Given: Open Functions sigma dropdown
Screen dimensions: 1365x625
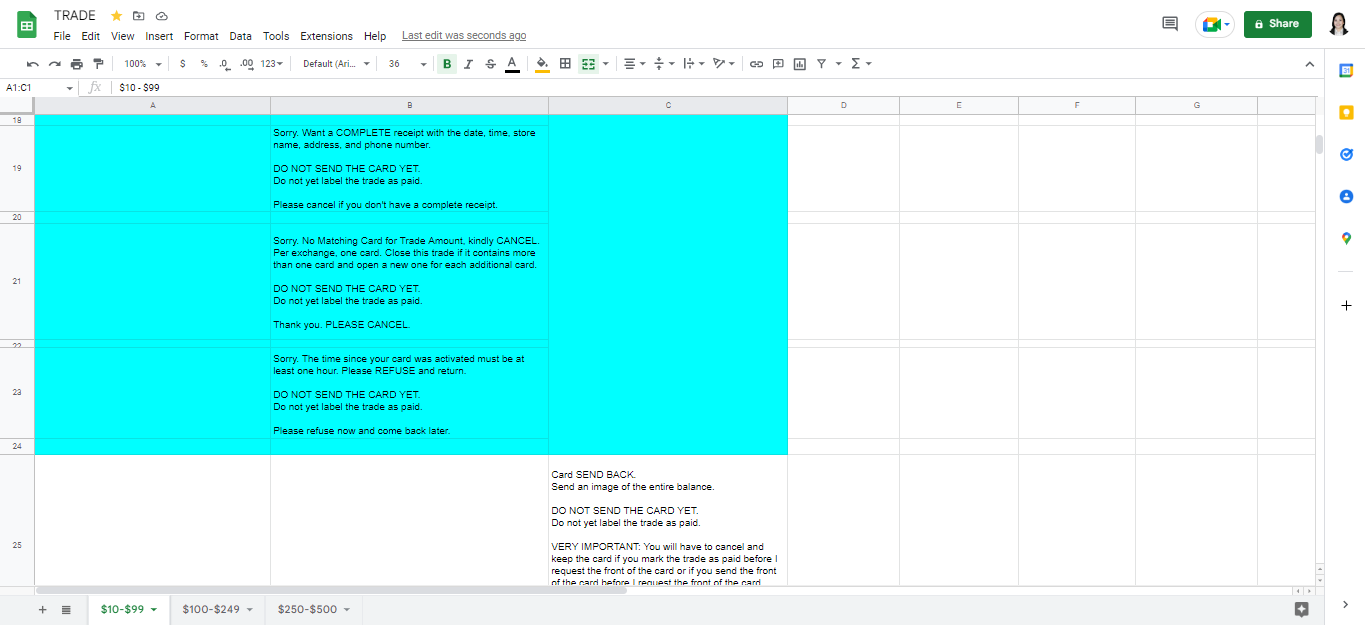Looking at the screenshot, I should click(861, 64).
